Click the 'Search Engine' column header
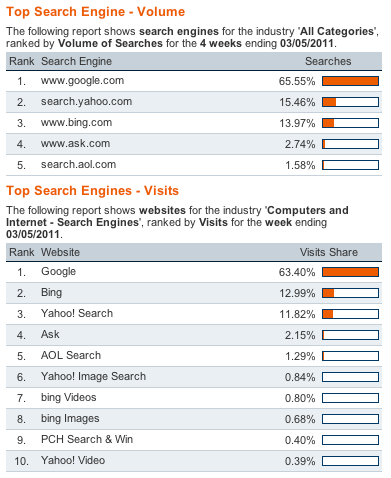This screenshot has width=391, height=478. [76, 61]
